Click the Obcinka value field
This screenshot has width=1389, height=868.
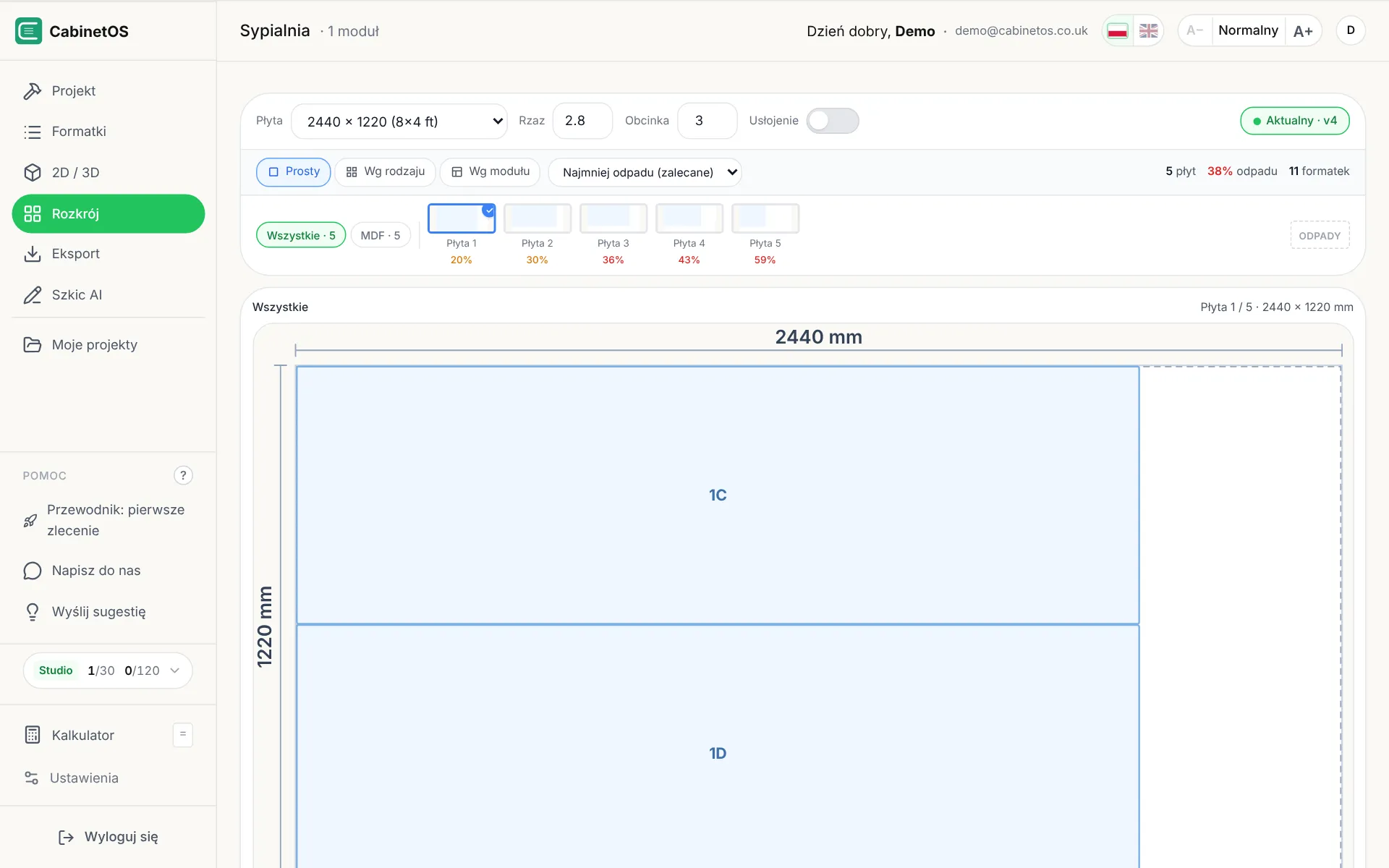pyautogui.click(x=707, y=121)
